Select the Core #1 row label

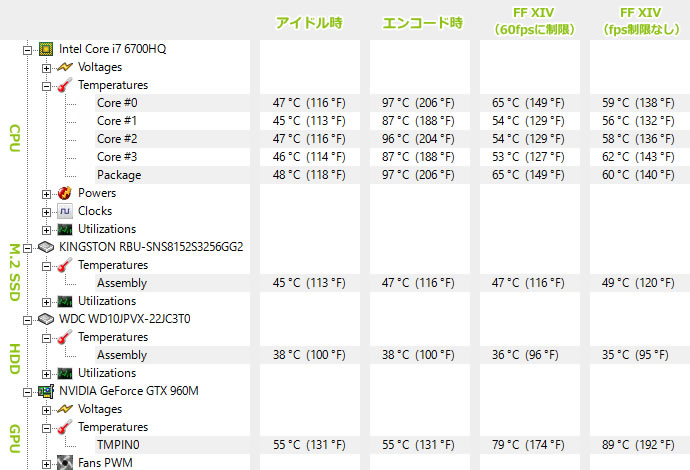pyautogui.click(x=117, y=121)
